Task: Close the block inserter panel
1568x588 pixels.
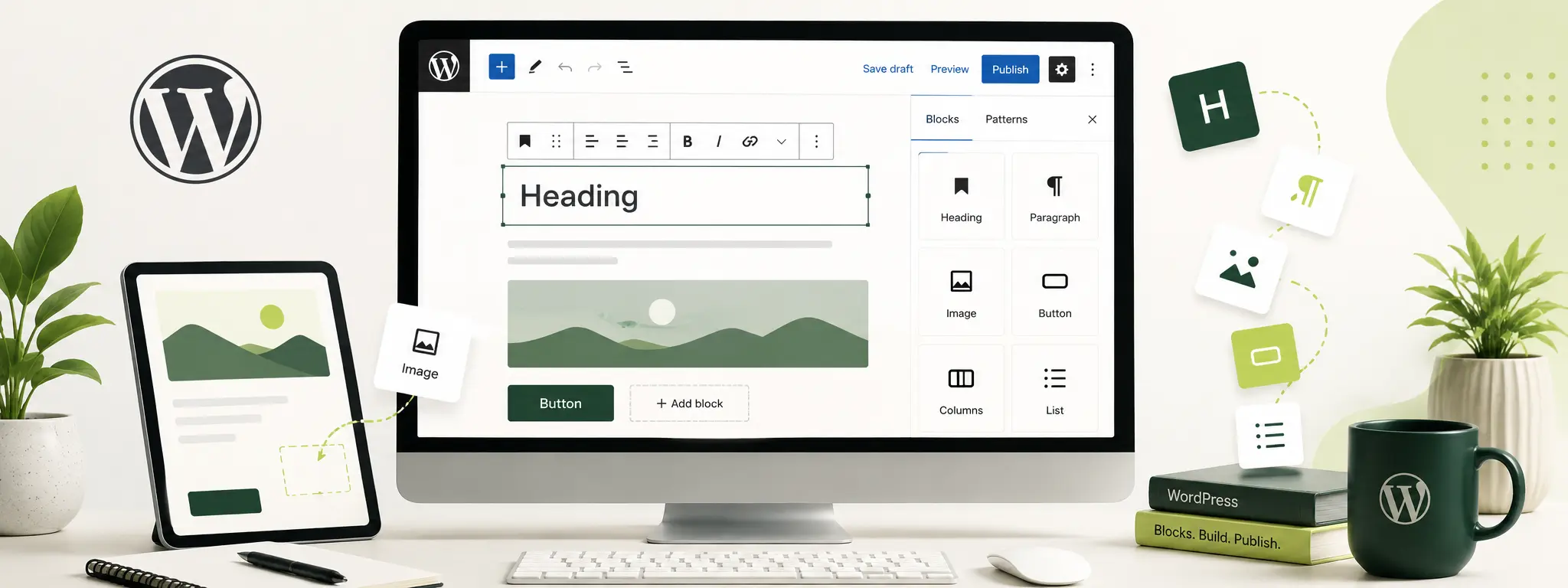Action: tap(1093, 119)
